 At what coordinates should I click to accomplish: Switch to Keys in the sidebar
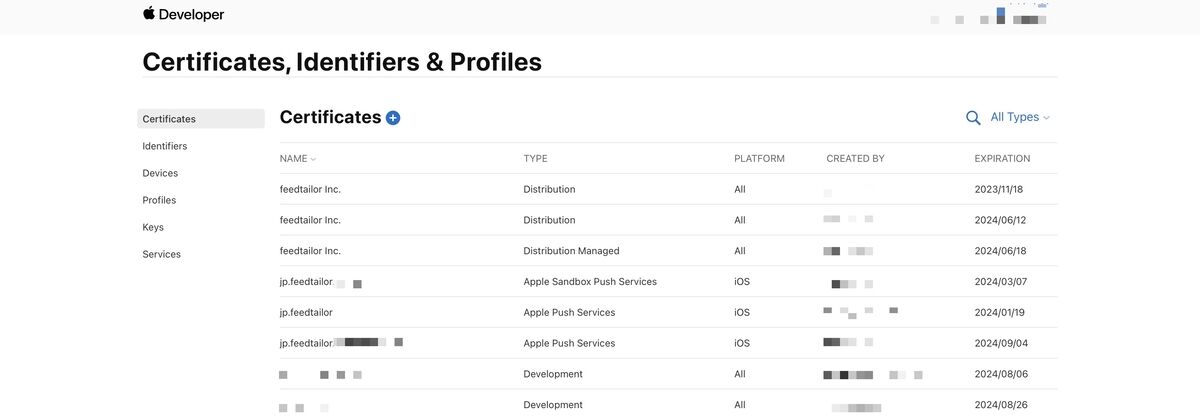tap(153, 227)
